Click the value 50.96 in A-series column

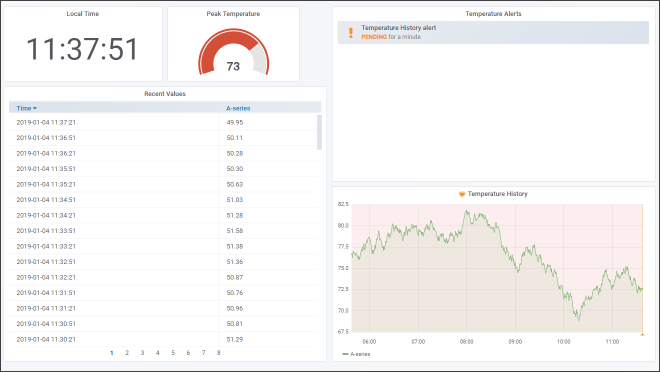click(x=235, y=308)
